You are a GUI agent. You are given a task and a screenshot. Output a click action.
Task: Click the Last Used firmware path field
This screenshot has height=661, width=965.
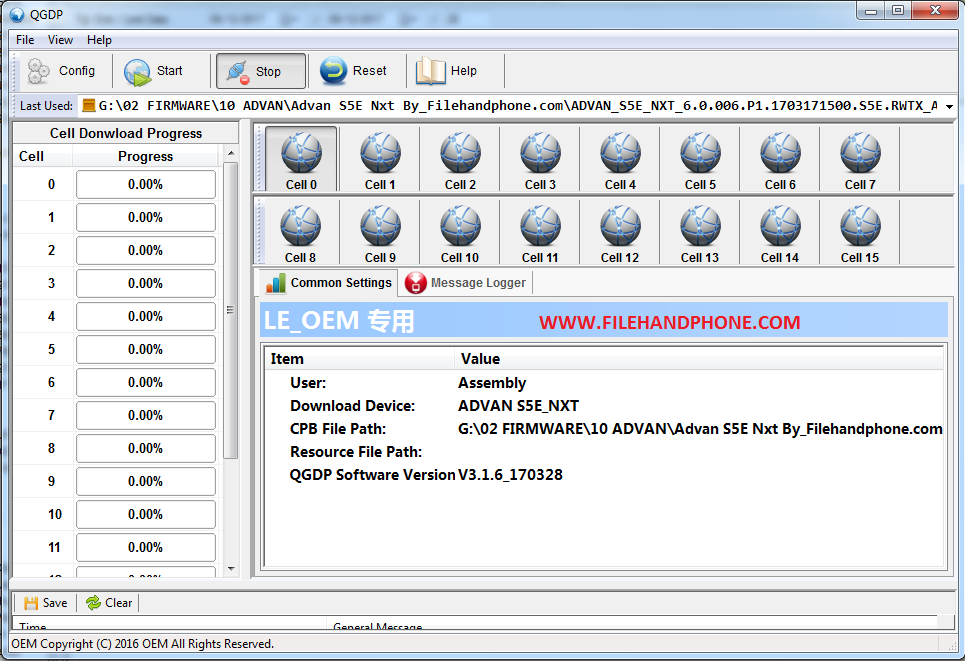click(x=510, y=106)
